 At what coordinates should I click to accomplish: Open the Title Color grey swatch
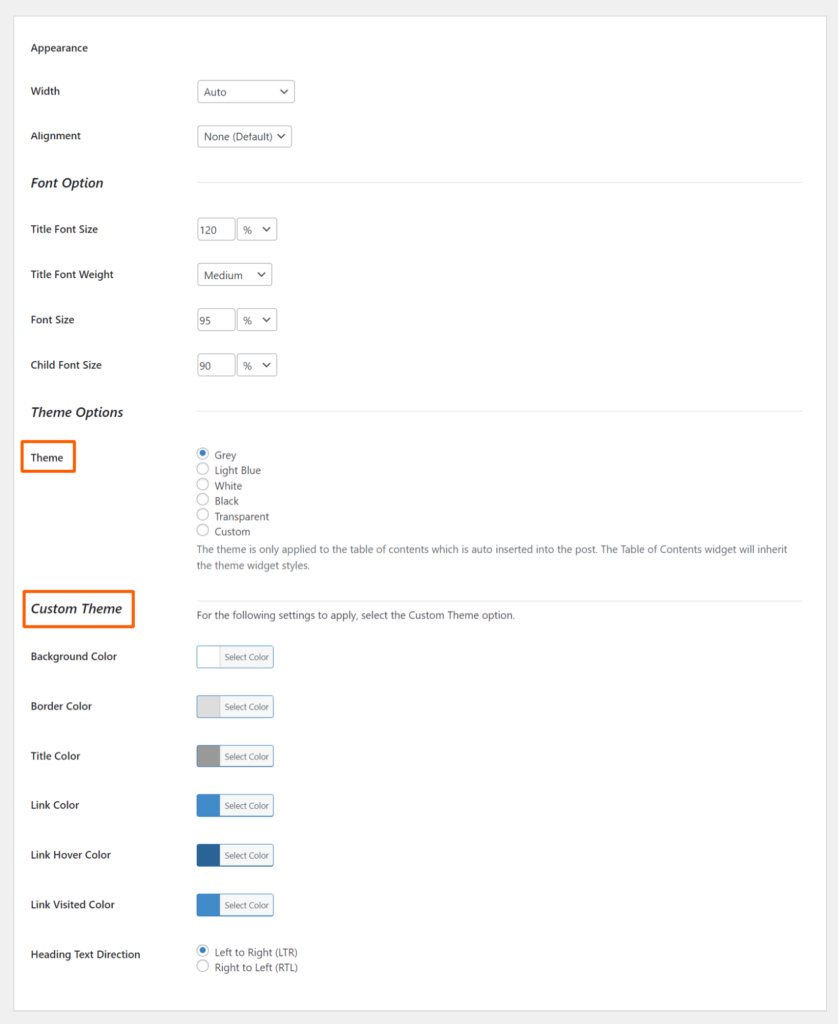(208, 756)
